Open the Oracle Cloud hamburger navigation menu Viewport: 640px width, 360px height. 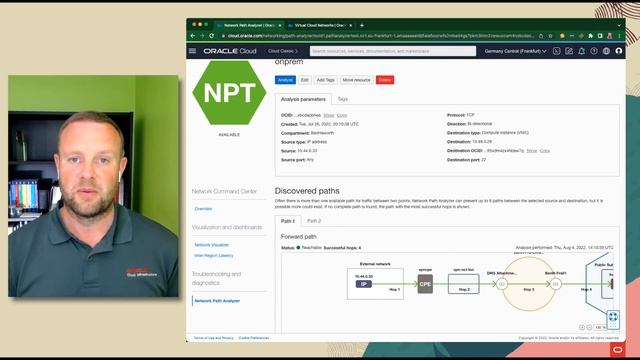point(193,51)
